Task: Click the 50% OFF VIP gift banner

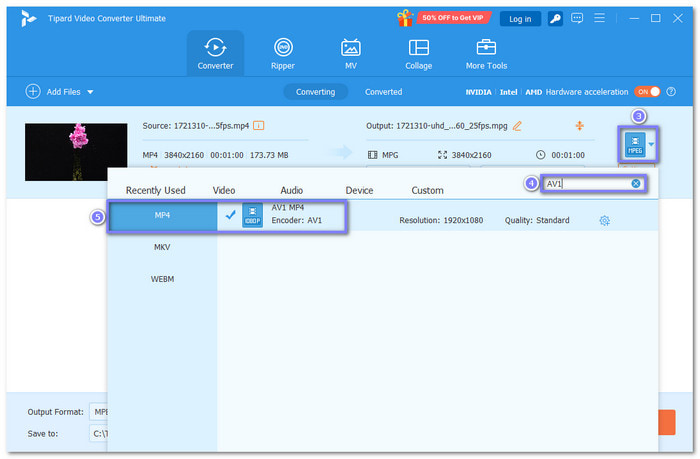Action: pyautogui.click(x=444, y=18)
